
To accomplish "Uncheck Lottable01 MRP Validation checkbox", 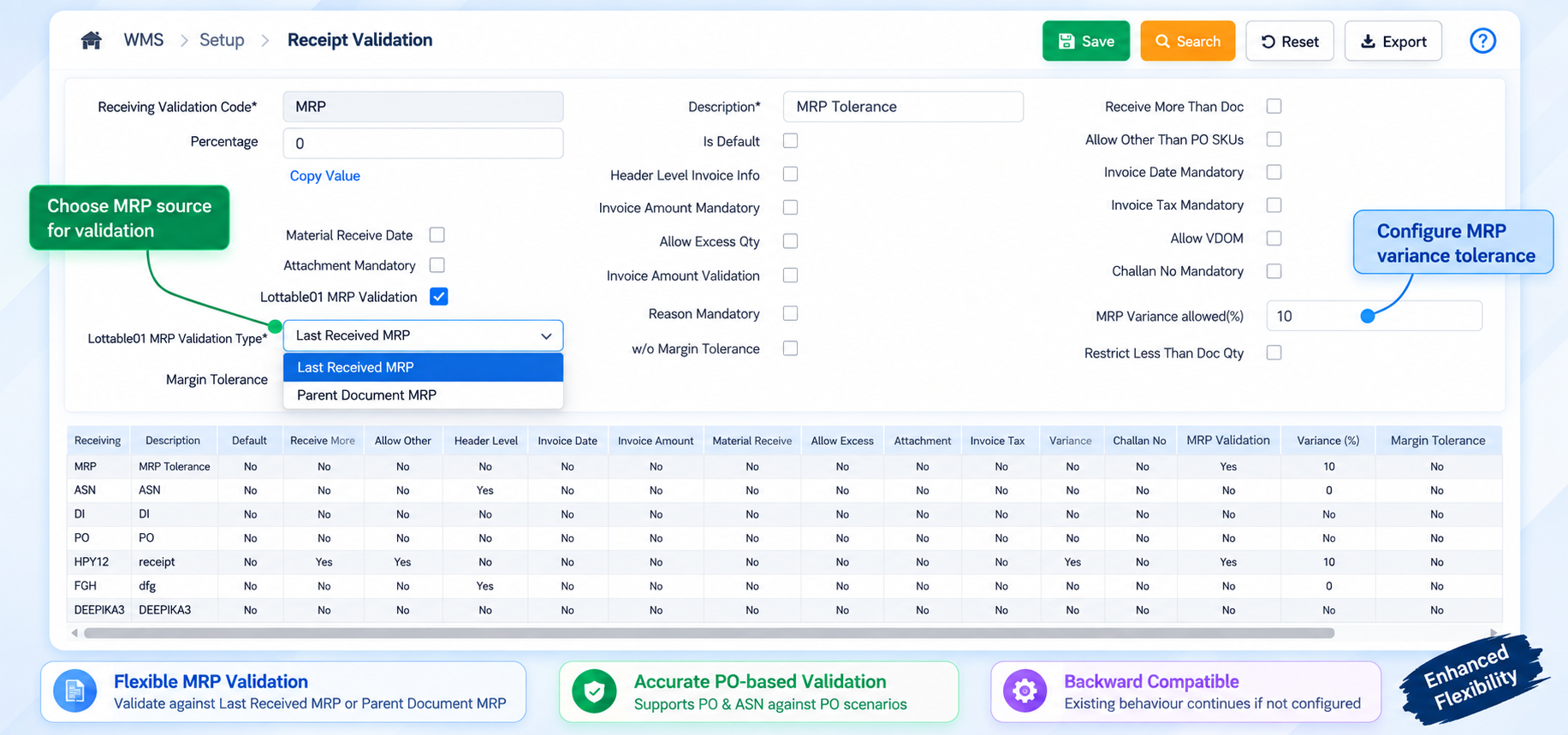I will point(439,296).
